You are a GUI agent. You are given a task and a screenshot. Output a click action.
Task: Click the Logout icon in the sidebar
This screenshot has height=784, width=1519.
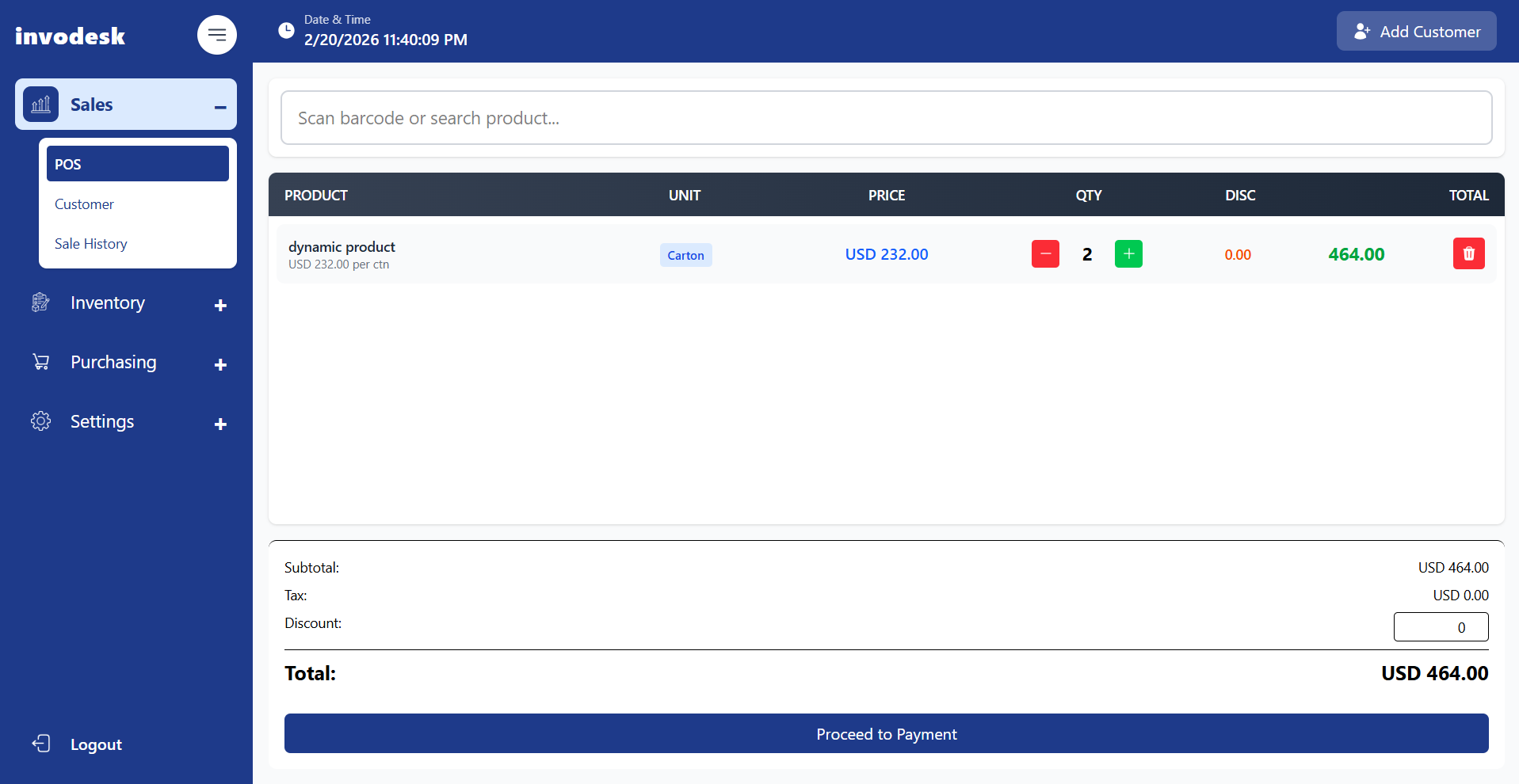pyautogui.click(x=40, y=744)
